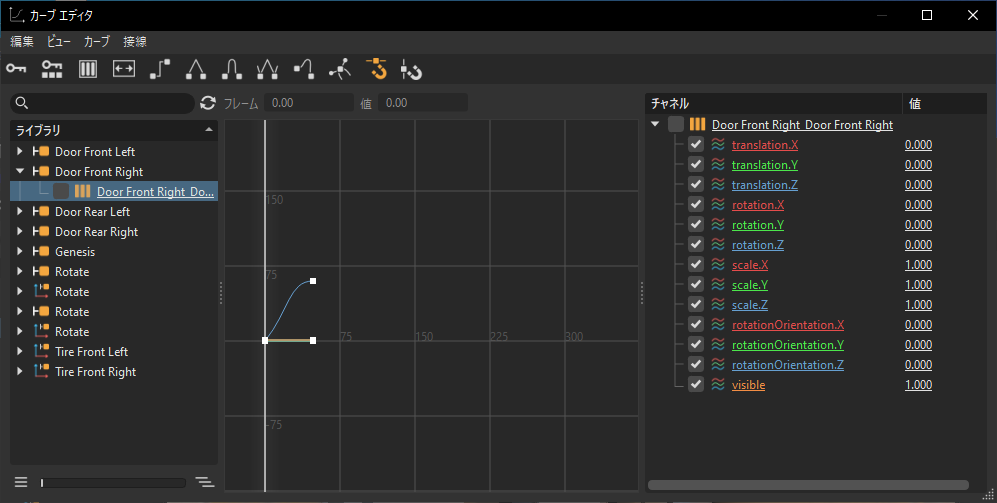997x503 pixels.
Task: Uncheck the translation.Y channel checkbox
Action: click(696, 164)
